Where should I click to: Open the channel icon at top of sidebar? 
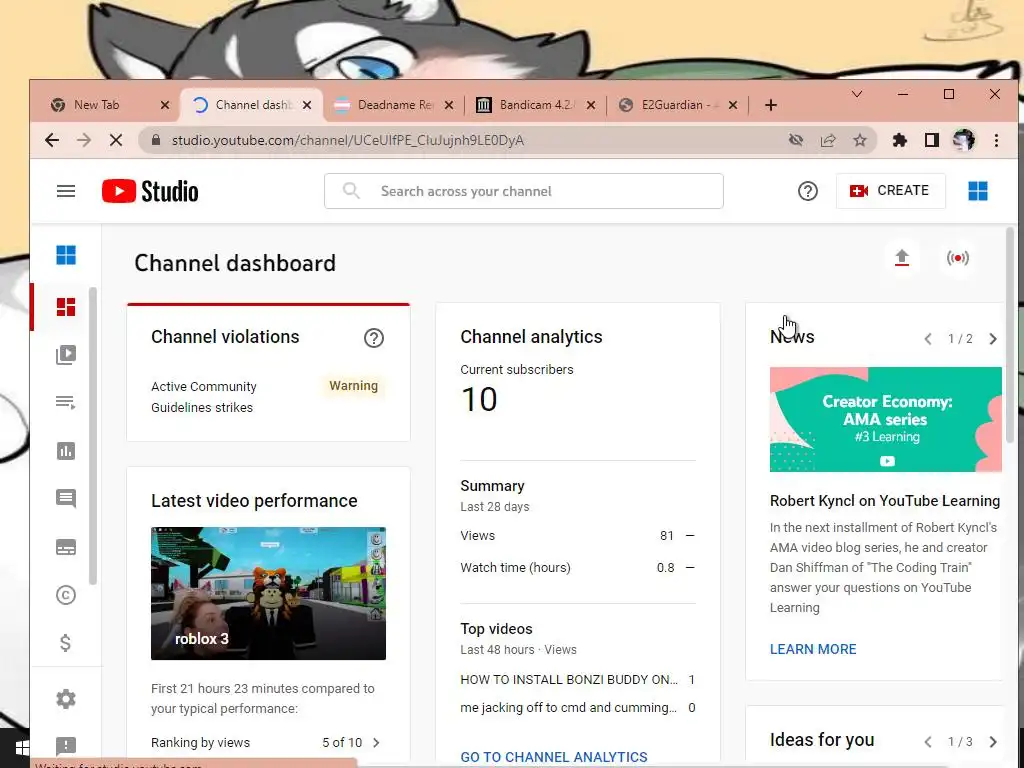click(66, 255)
